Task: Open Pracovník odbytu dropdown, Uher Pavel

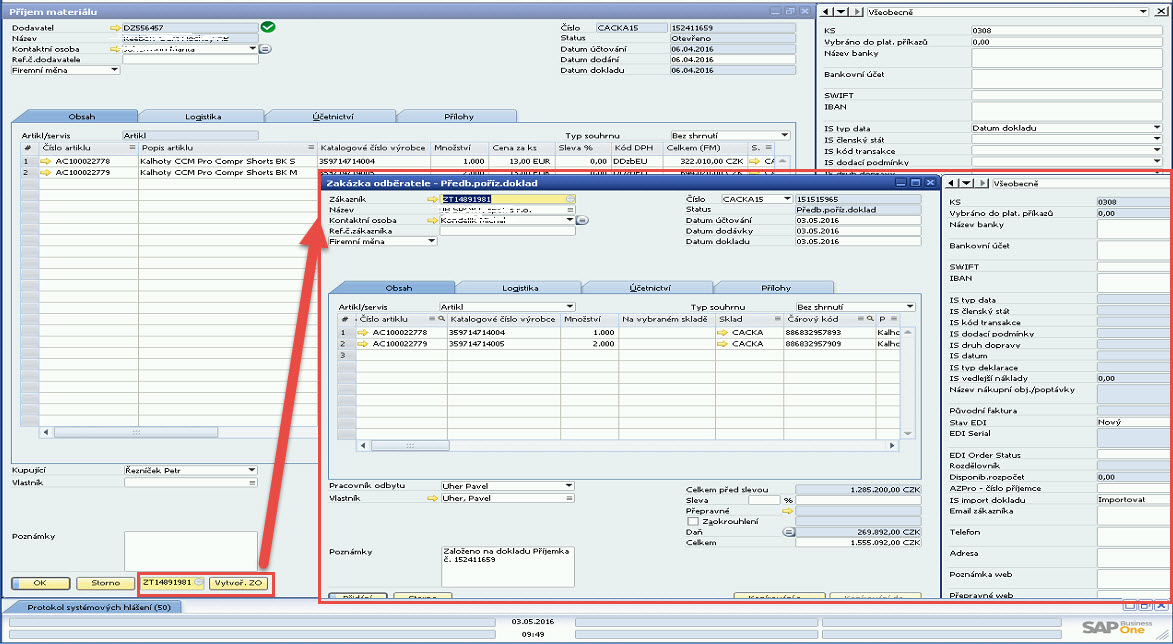Action: (570, 486)
